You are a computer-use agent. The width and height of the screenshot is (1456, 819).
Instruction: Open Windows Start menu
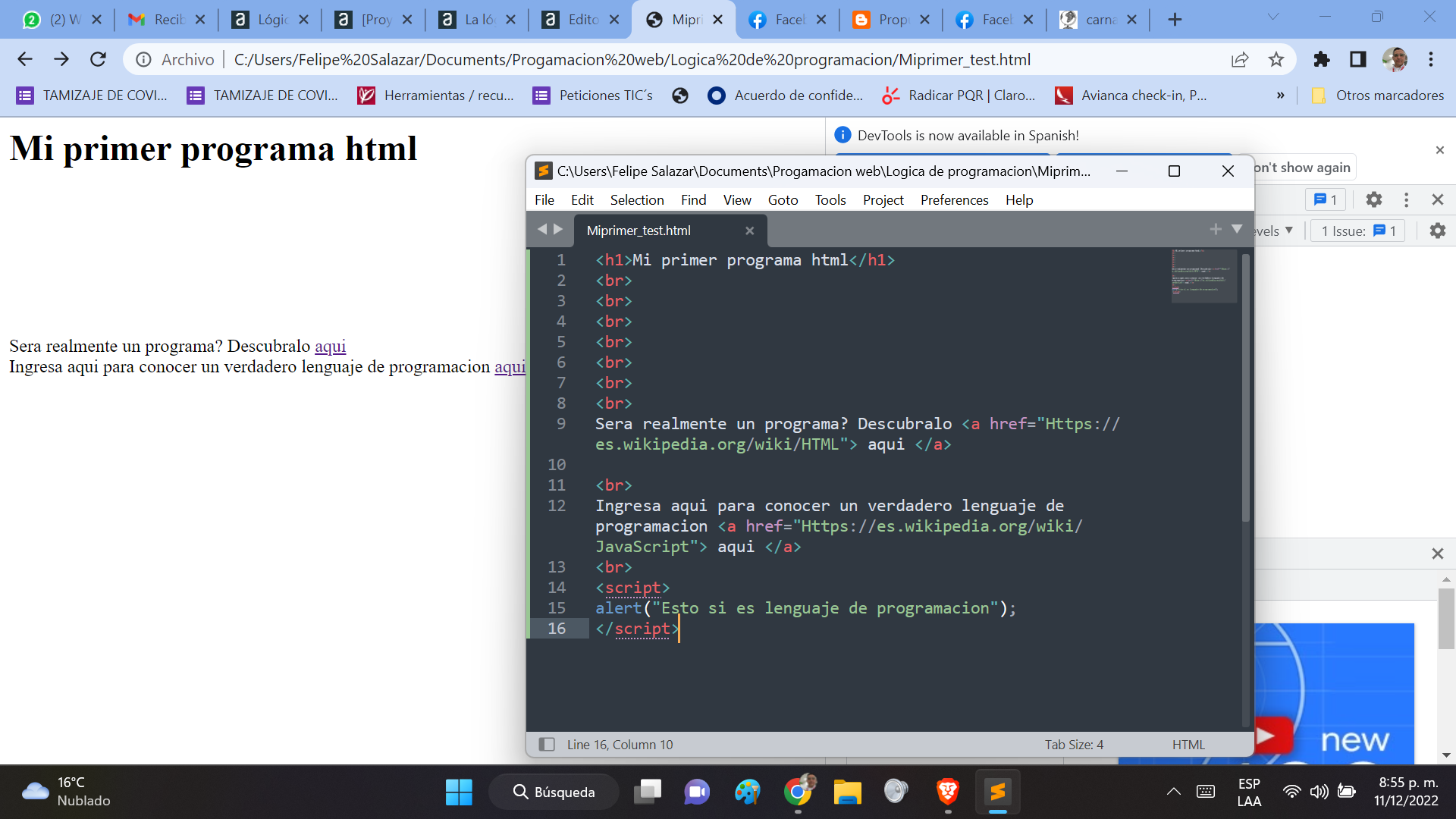[x=459, y=792]
